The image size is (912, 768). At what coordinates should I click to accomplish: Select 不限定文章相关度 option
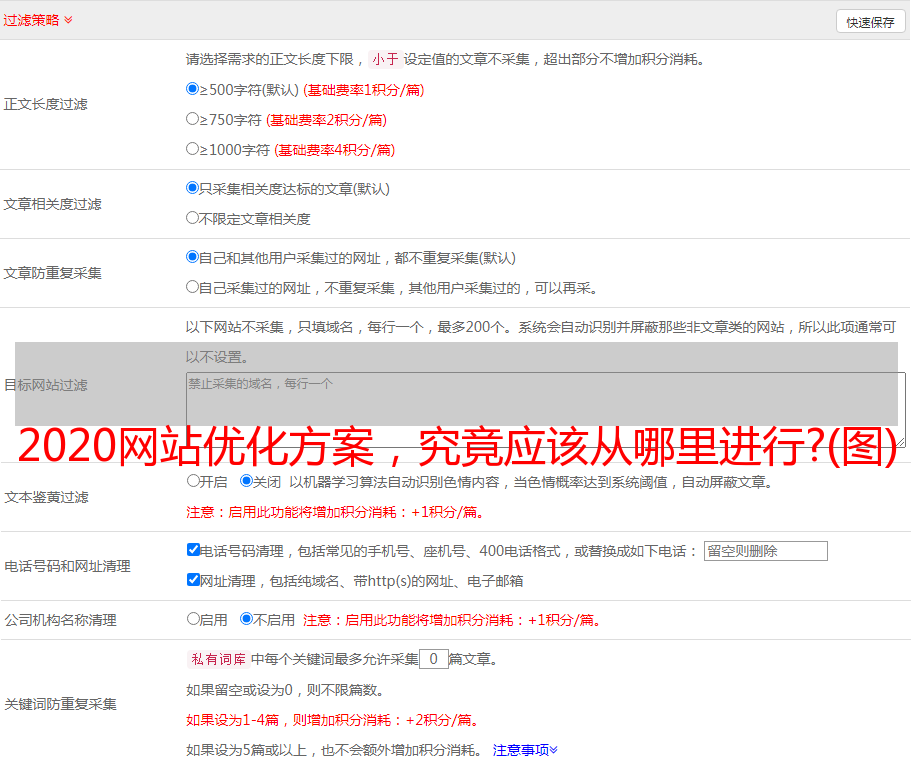[193, 217]
